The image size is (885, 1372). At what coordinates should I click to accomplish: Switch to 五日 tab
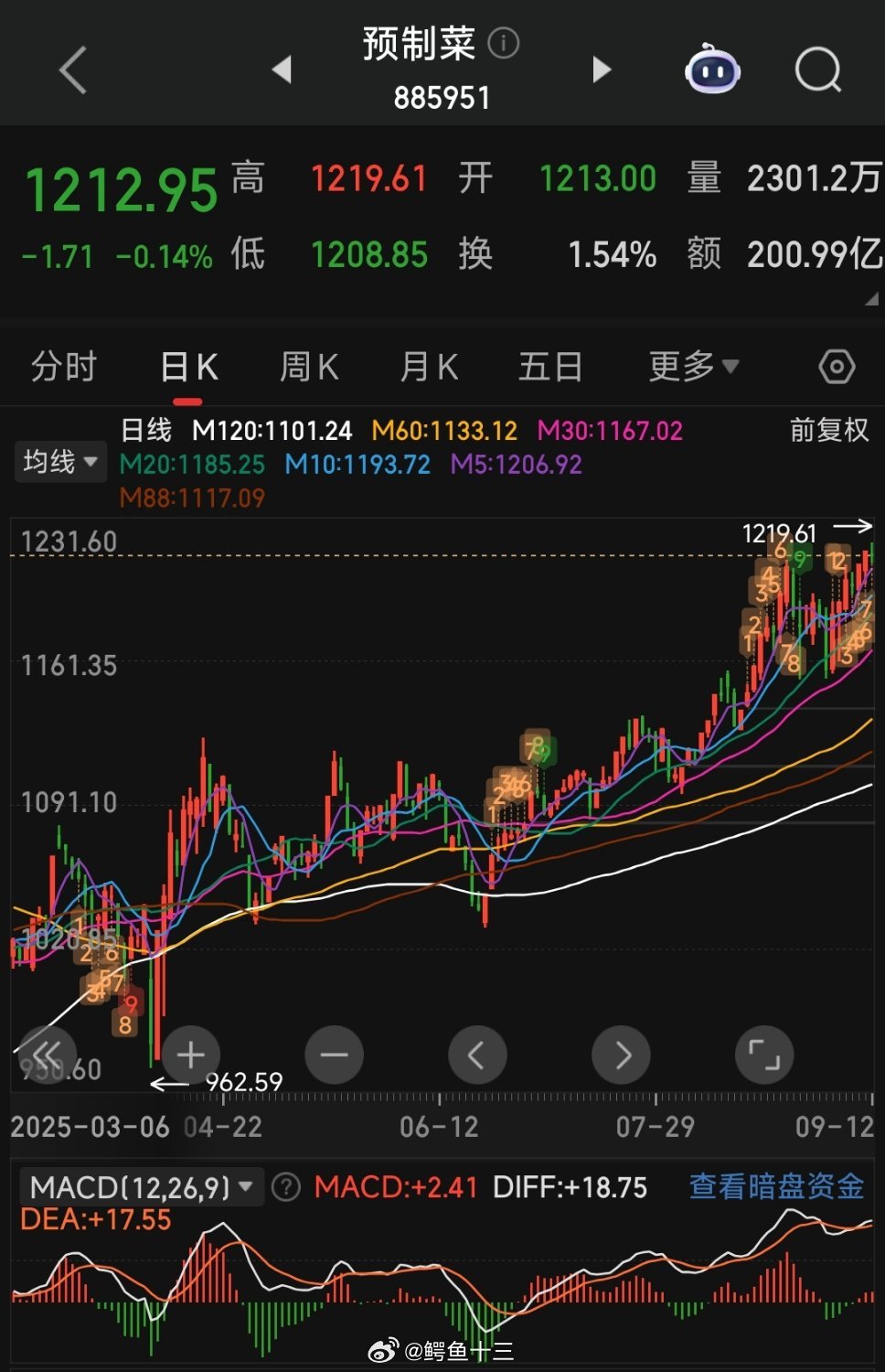pyautogui.click(x=550, y=367)
